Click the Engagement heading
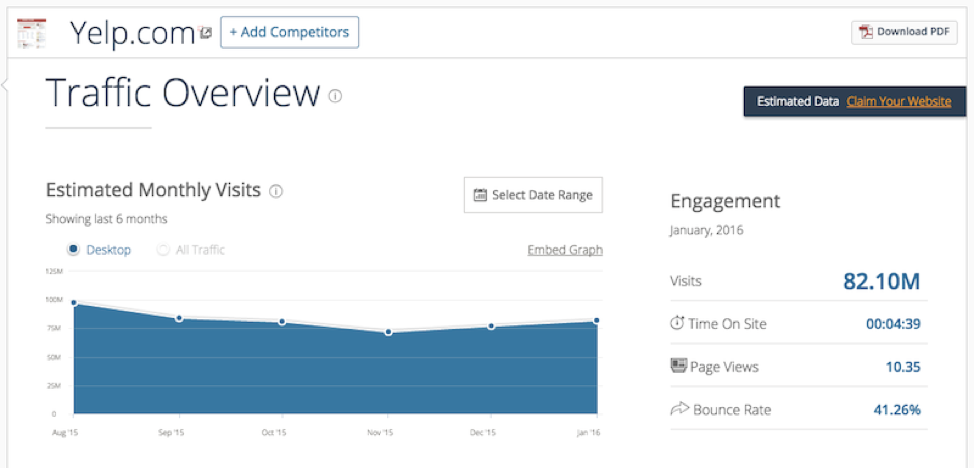This screenshot has width=974, height=468. point(725,201)
